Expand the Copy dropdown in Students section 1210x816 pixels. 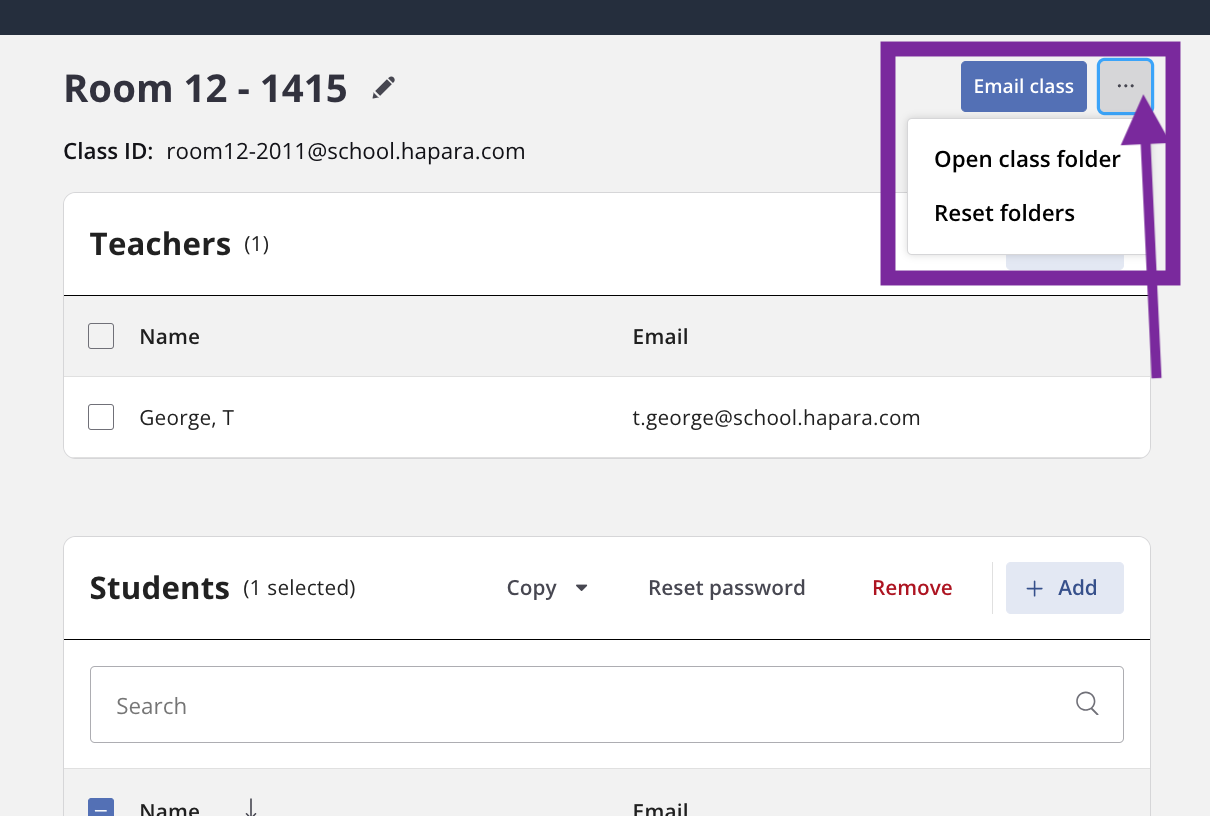(x=545, y=588)
